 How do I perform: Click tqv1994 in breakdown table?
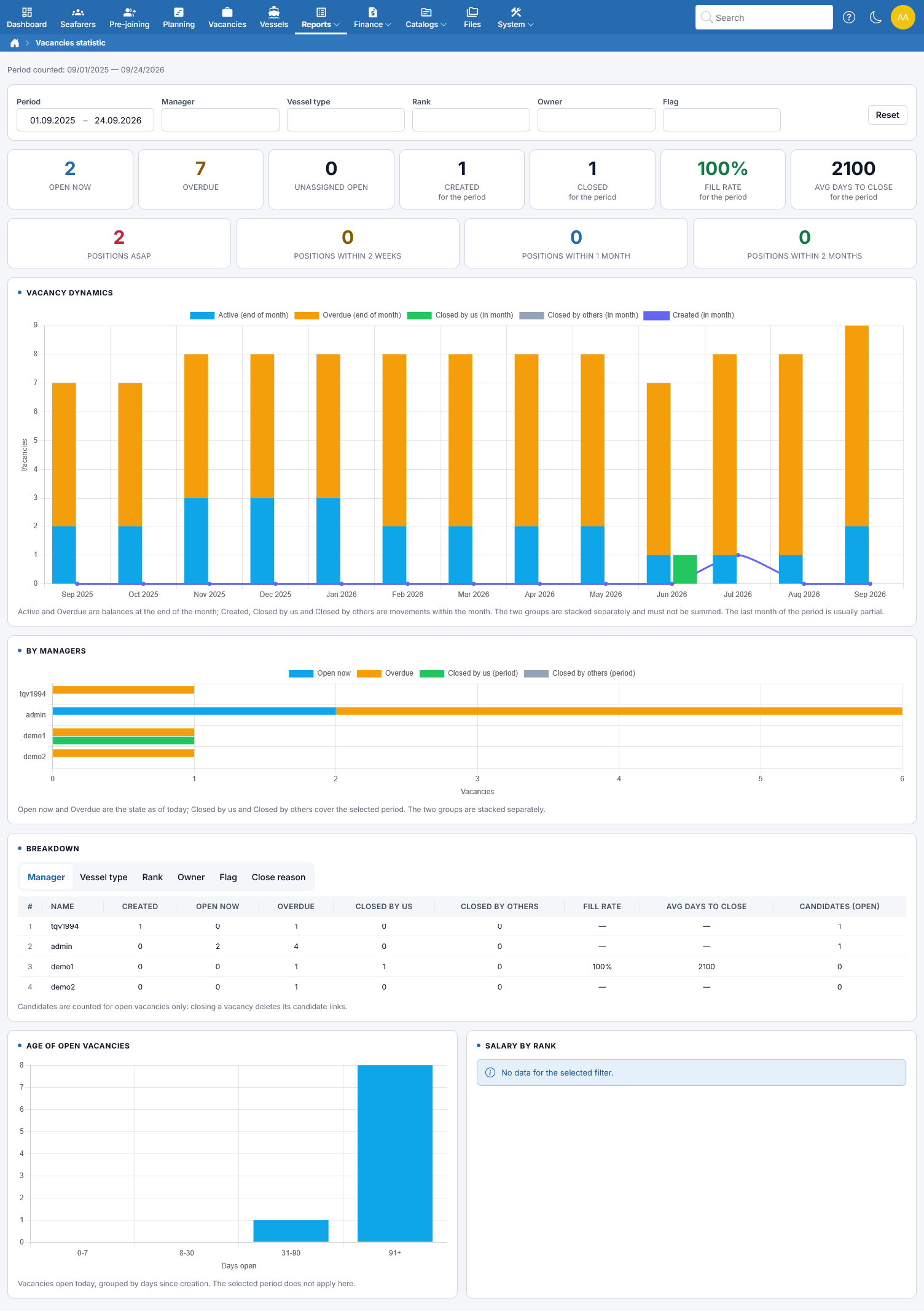click(x=65, y=926)
